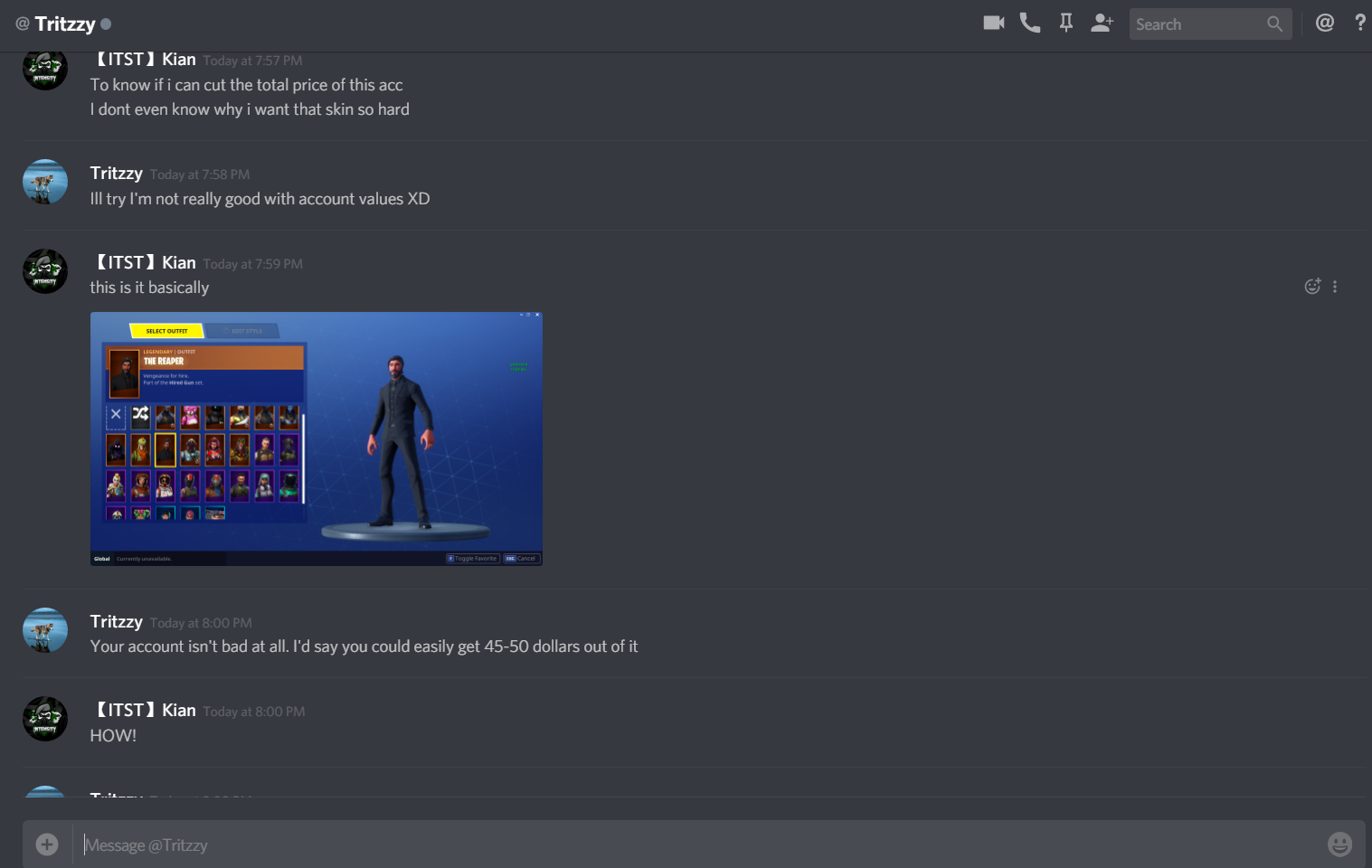Click username Kian at 7:59 PM
The image size is (1372, 868).
(x=146, y=263)
